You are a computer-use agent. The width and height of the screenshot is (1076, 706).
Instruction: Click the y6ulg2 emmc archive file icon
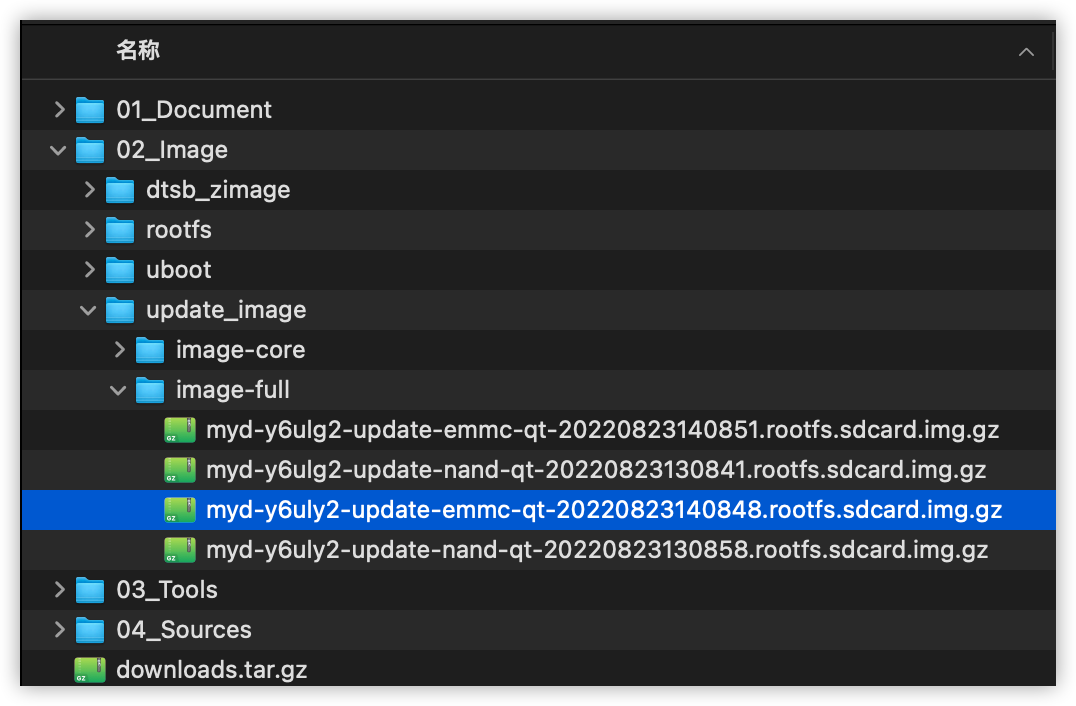point(180,430)
